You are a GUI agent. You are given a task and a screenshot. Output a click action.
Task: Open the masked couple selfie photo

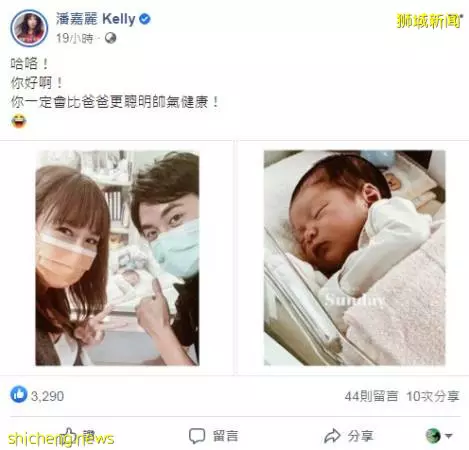(x=118, y=258)
